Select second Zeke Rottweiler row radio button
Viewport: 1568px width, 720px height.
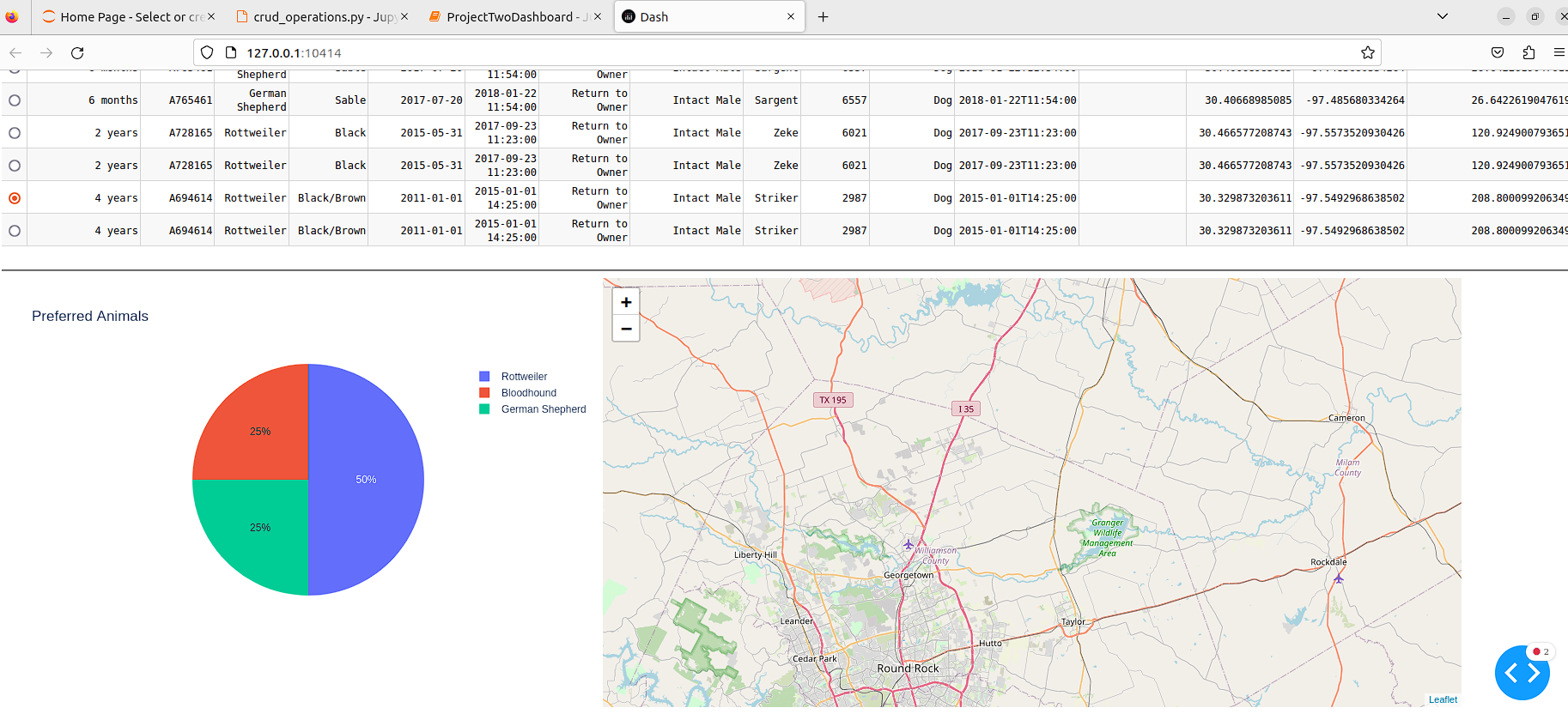[15, 166]
